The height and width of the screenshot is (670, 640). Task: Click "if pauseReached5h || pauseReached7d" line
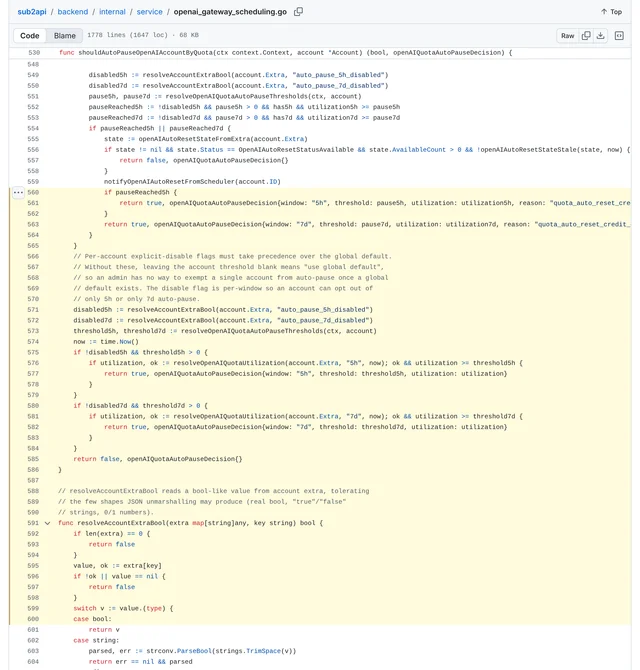tap(159, 128)
